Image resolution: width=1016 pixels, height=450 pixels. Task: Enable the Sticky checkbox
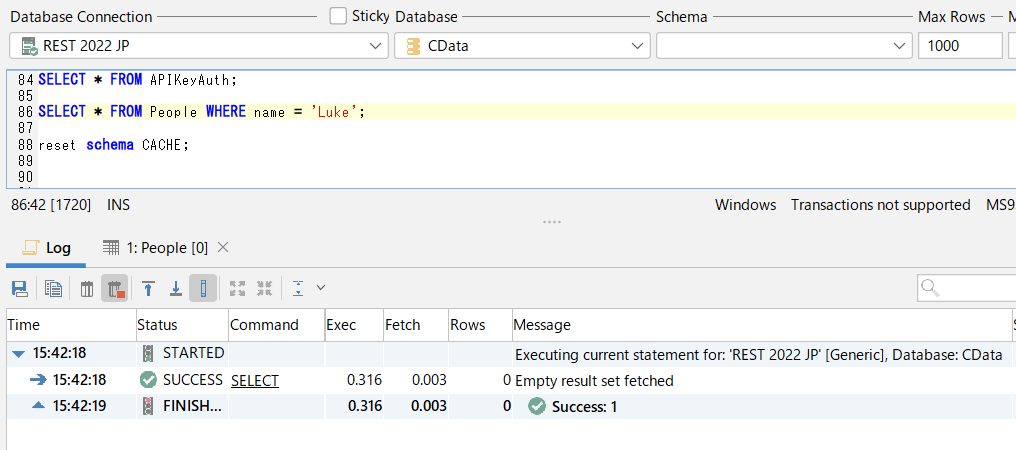[338, 16]
